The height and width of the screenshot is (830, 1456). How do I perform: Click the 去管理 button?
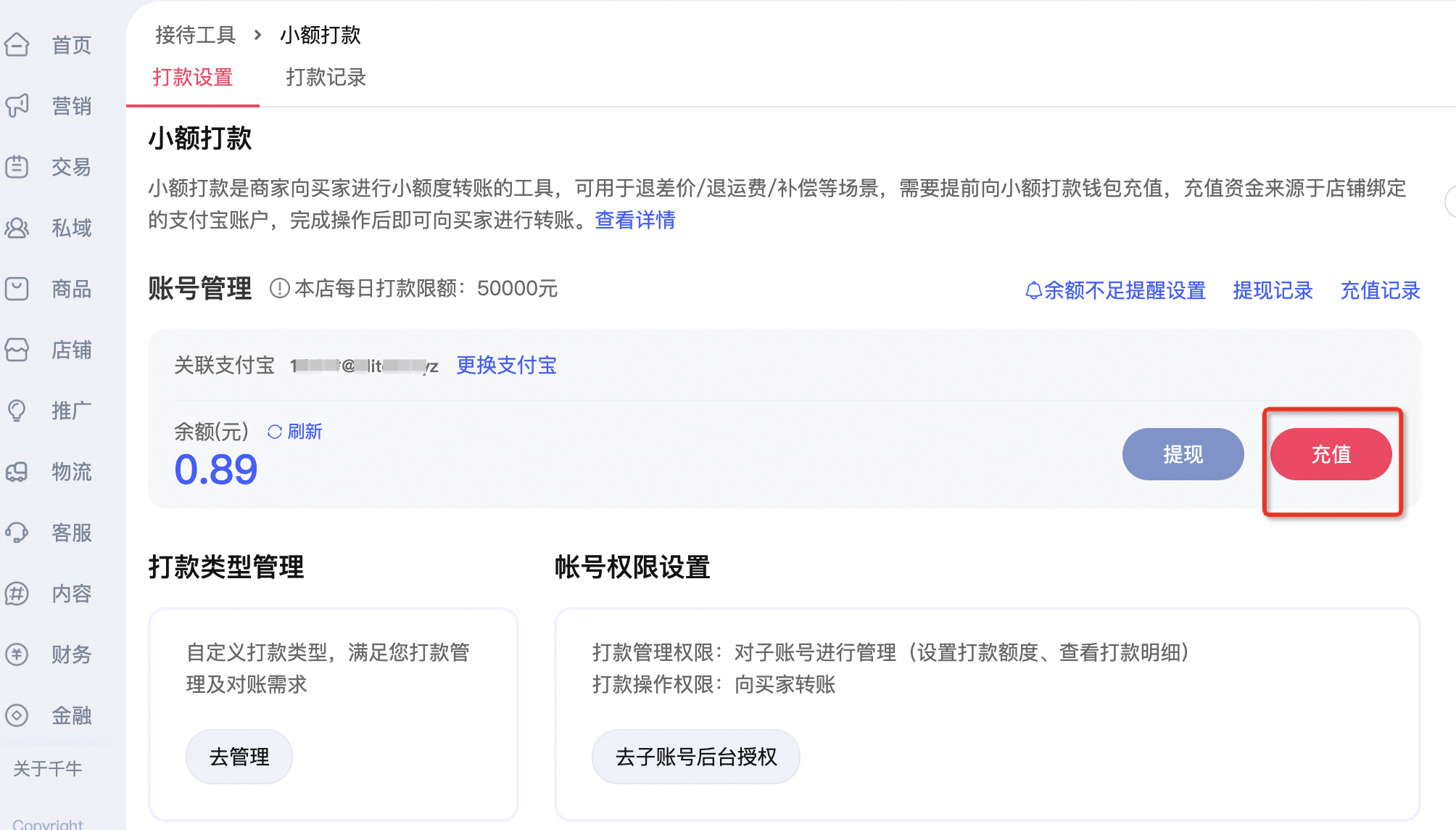coord(239,757)
